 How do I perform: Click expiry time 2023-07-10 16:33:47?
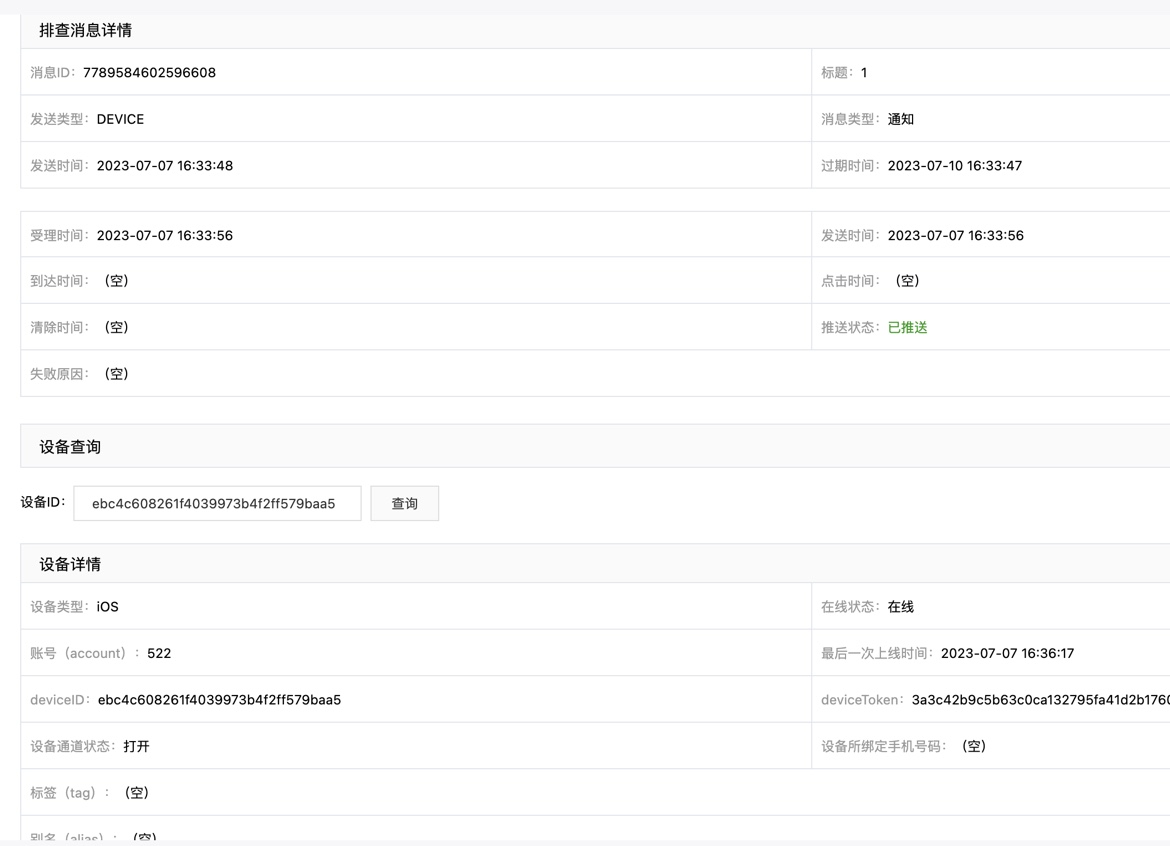click(955, 166)
